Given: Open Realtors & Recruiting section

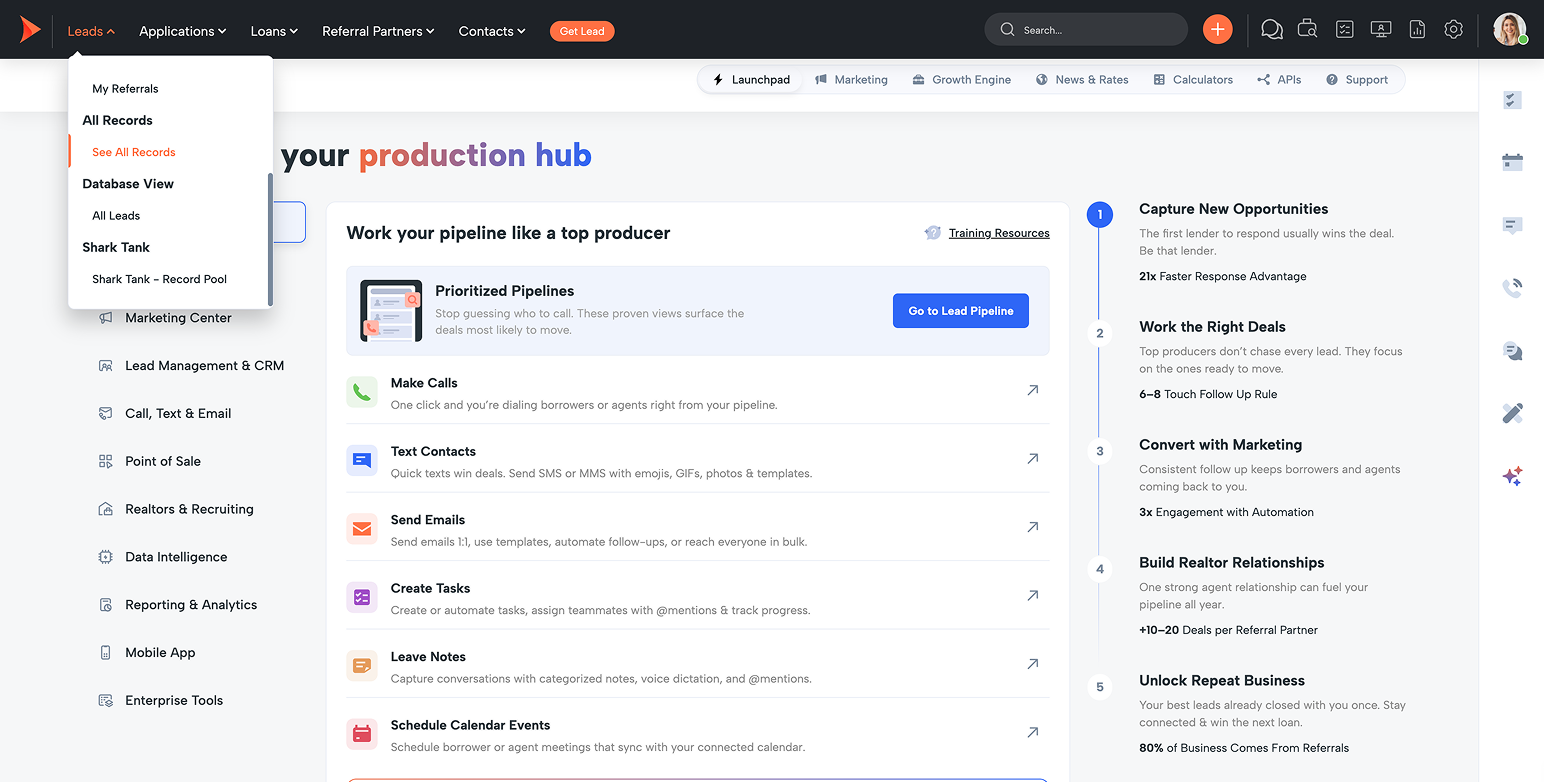Looking at the screenshot, I should click(189, 509).
